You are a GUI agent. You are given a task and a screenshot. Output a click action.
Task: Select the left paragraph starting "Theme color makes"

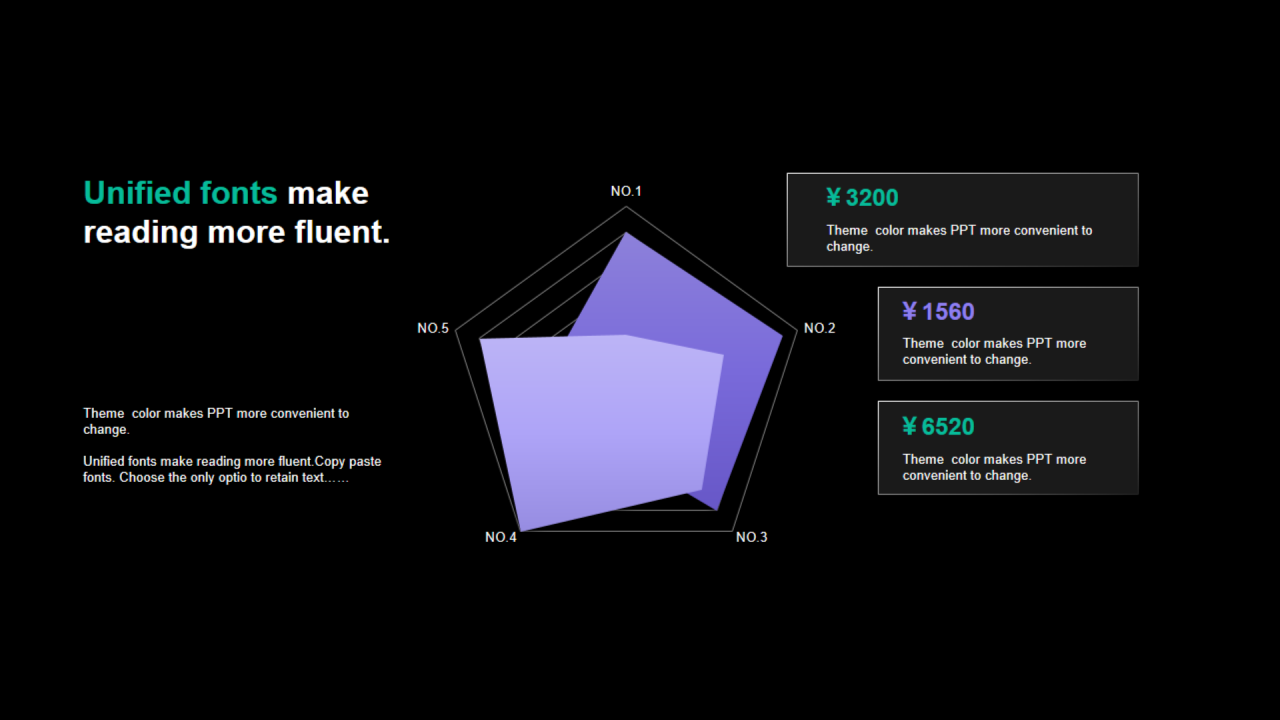(216, 421)
